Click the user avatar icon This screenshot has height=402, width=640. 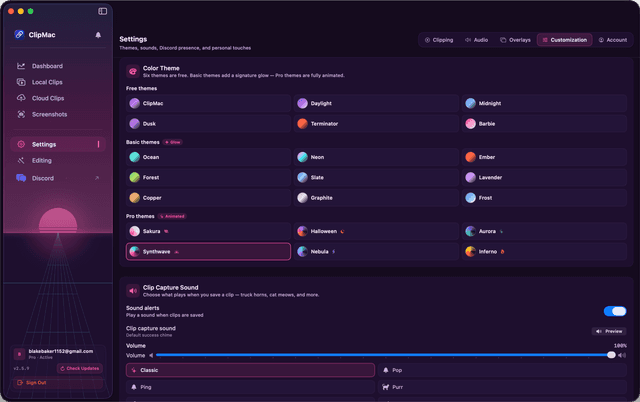[x=19, y=354]
